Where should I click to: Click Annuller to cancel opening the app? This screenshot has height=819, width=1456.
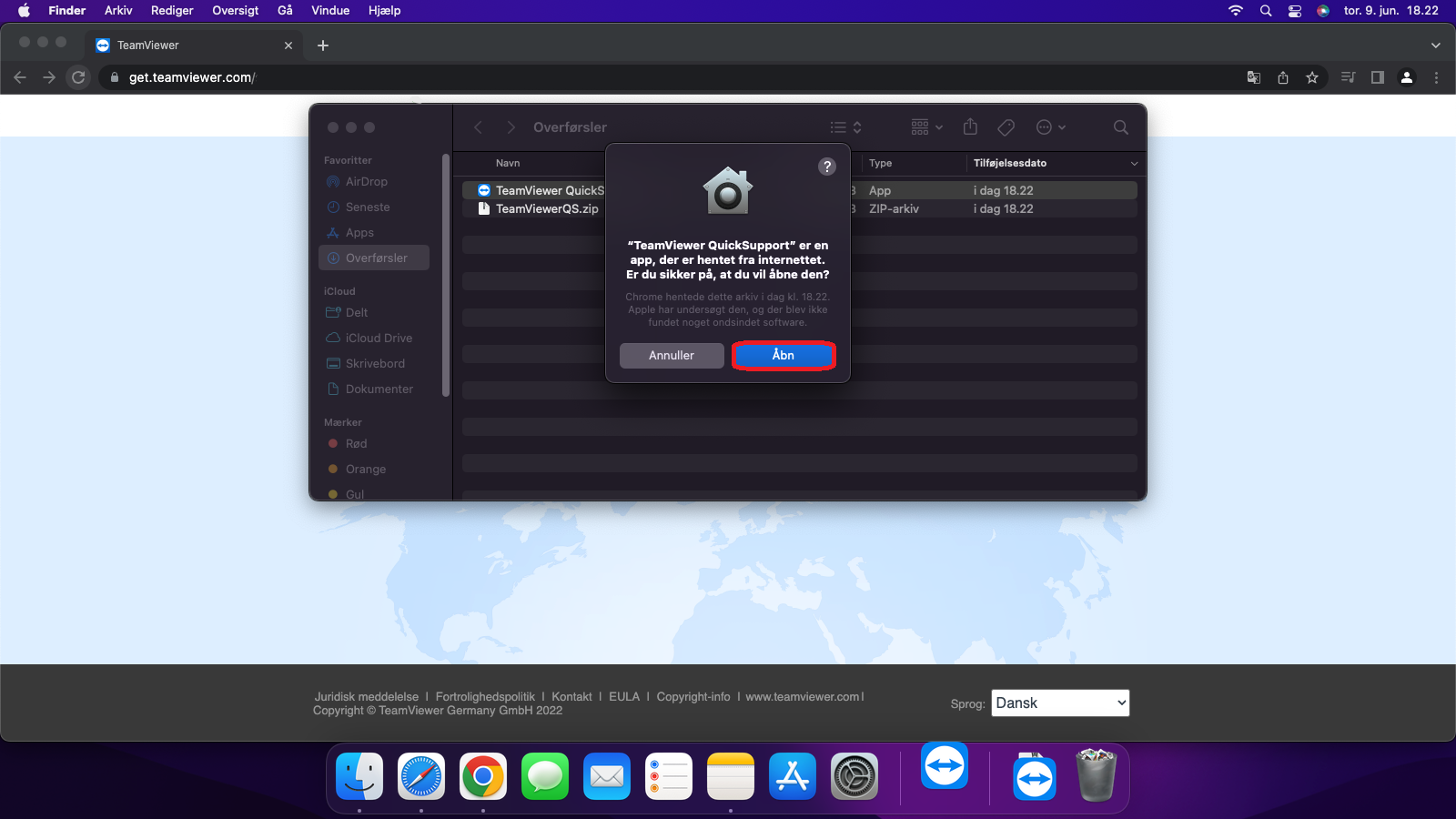672,355
